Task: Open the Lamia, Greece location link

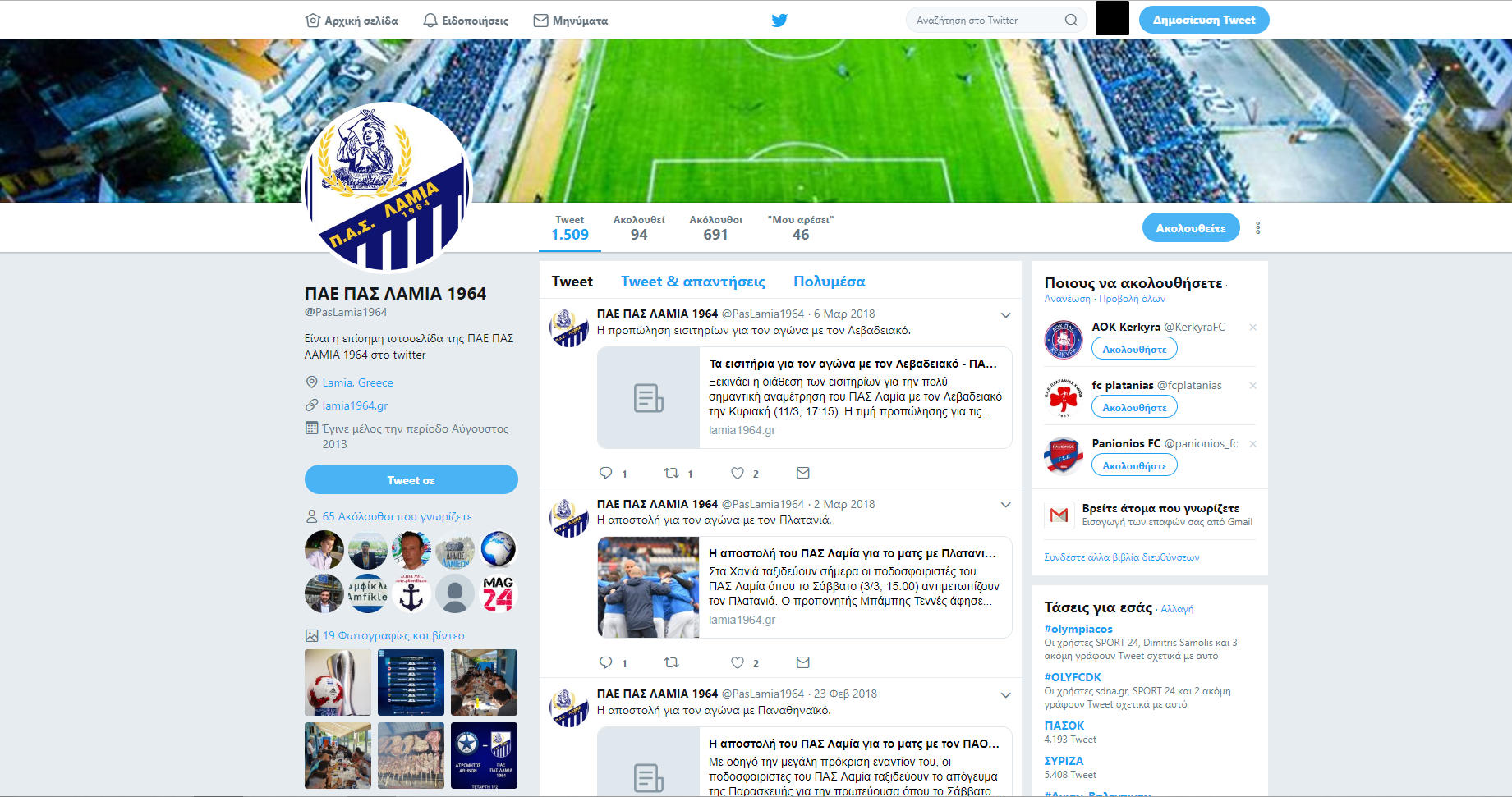Action: 357,382
